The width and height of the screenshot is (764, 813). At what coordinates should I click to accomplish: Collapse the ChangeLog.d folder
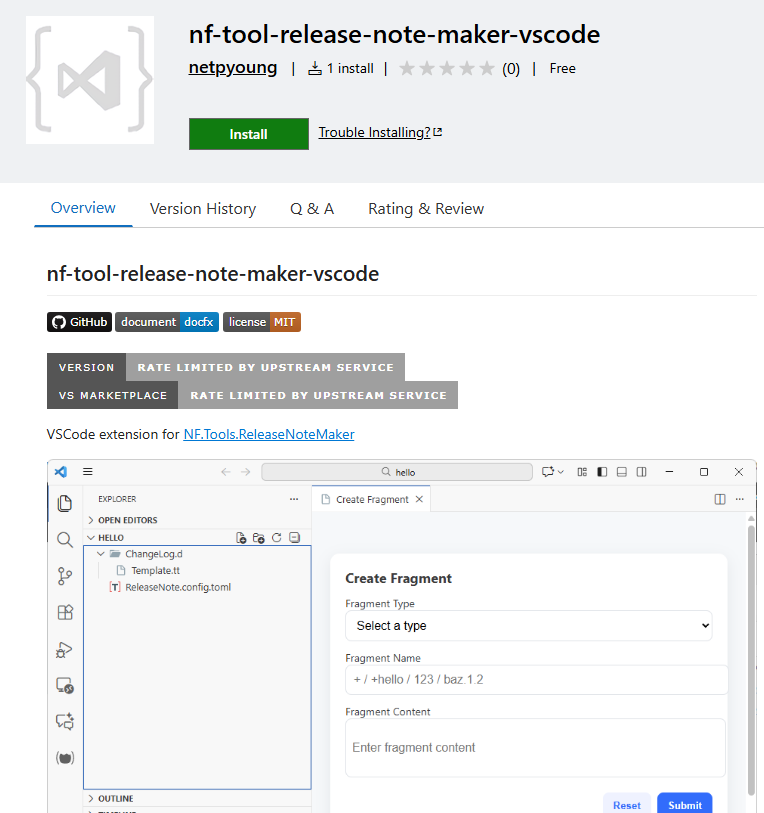click(x=100, y=554)
